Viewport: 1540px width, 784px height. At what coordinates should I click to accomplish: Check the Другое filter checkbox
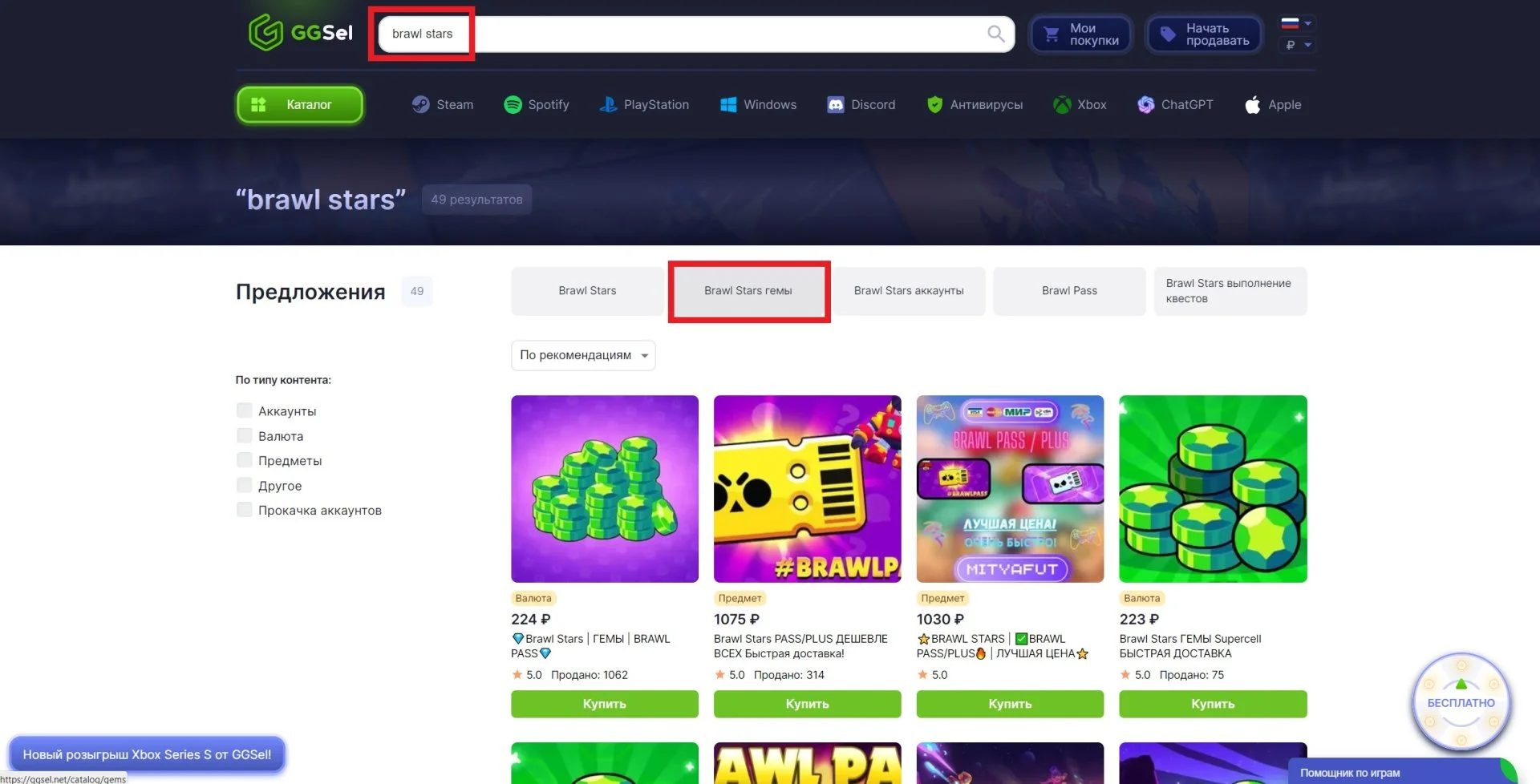pyautogui.click(x=245, y=485)
